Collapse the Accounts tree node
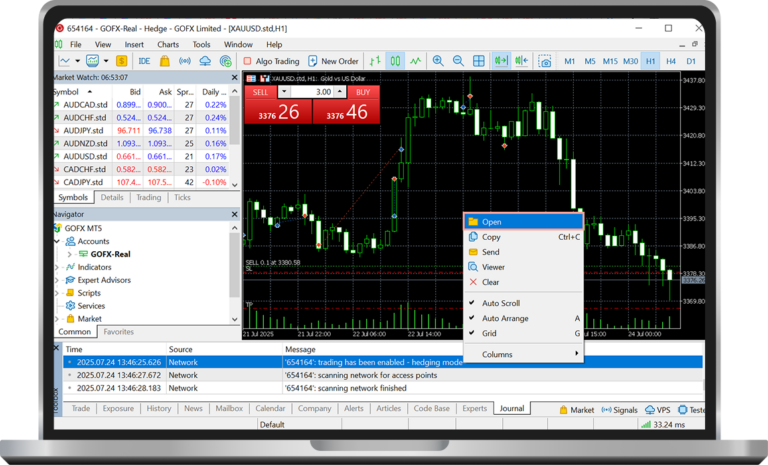Viewport: 768px width, 465px height. (x=57, y=242)
